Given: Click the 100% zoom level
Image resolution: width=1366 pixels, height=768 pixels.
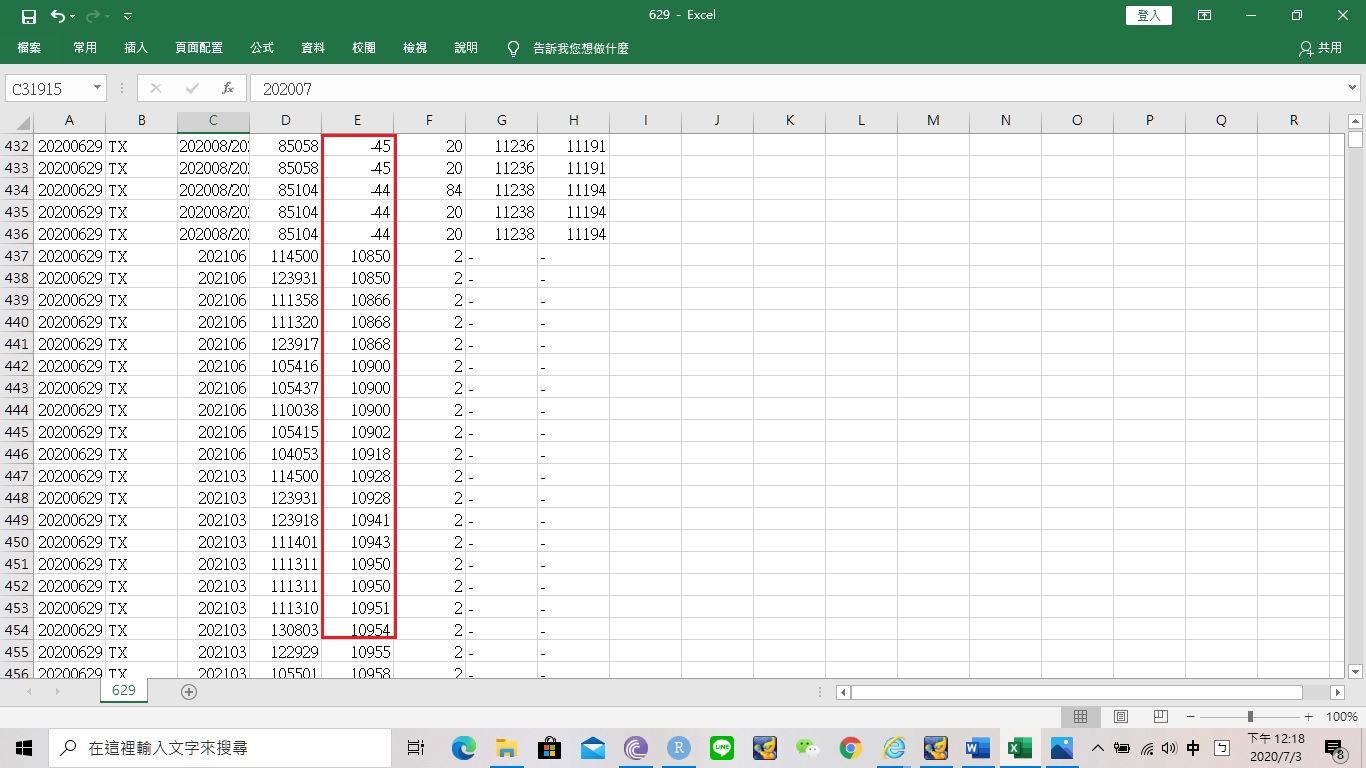Looking at the screenshot, I should tap(1342, 717).
